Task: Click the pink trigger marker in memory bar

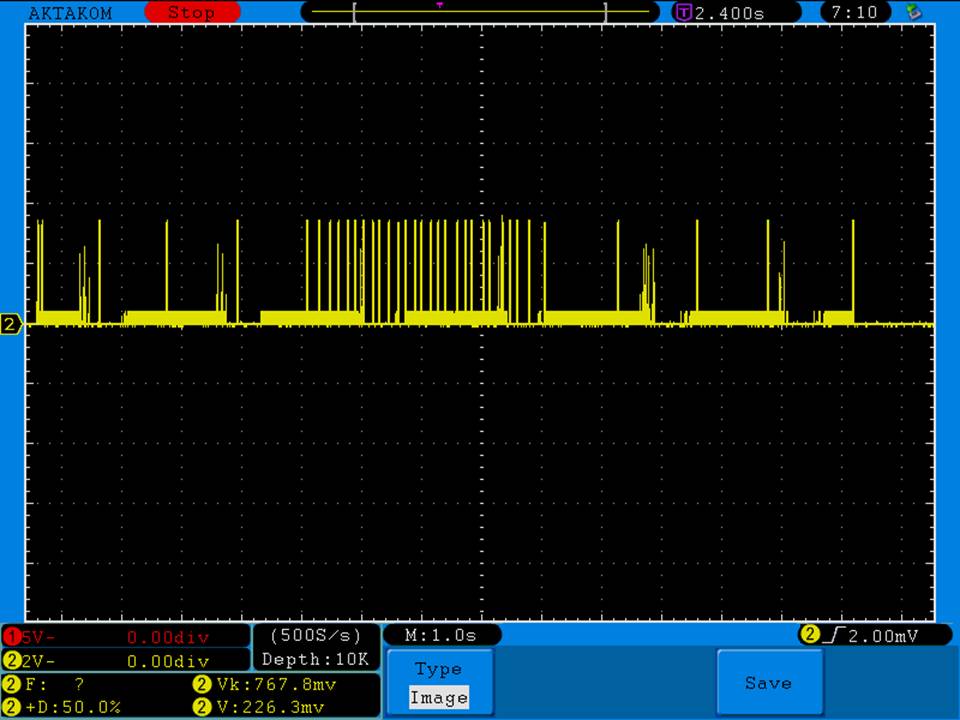Action: point(439,5)
